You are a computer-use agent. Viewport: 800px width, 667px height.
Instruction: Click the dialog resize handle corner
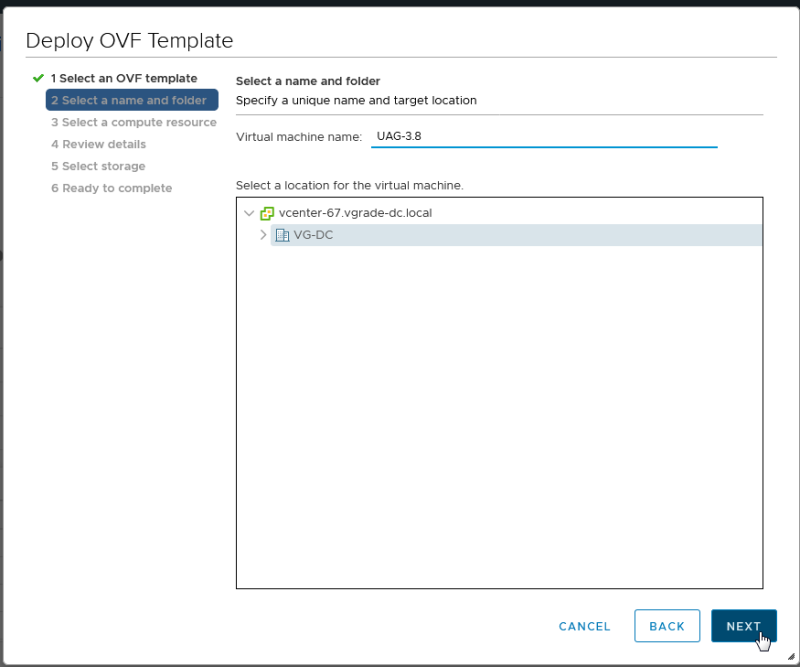click(x=791, y=657)
